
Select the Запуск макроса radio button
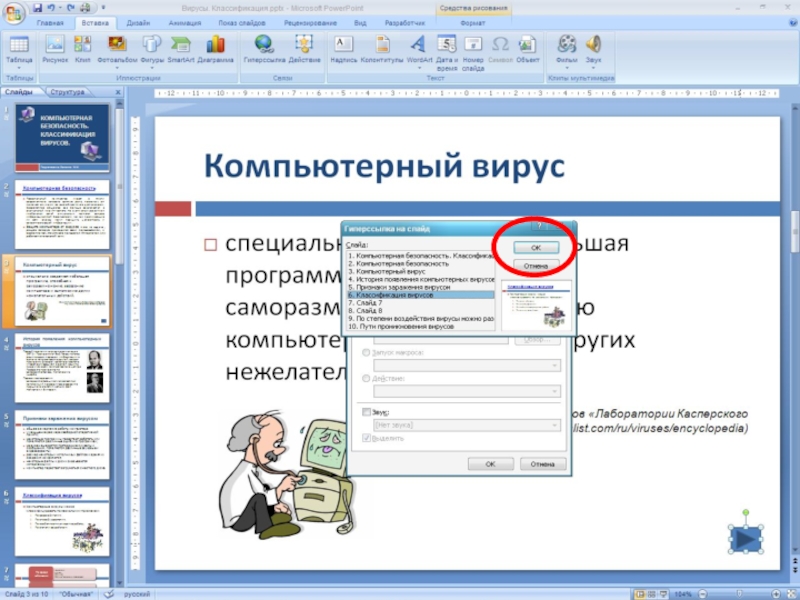click(365, 352)
